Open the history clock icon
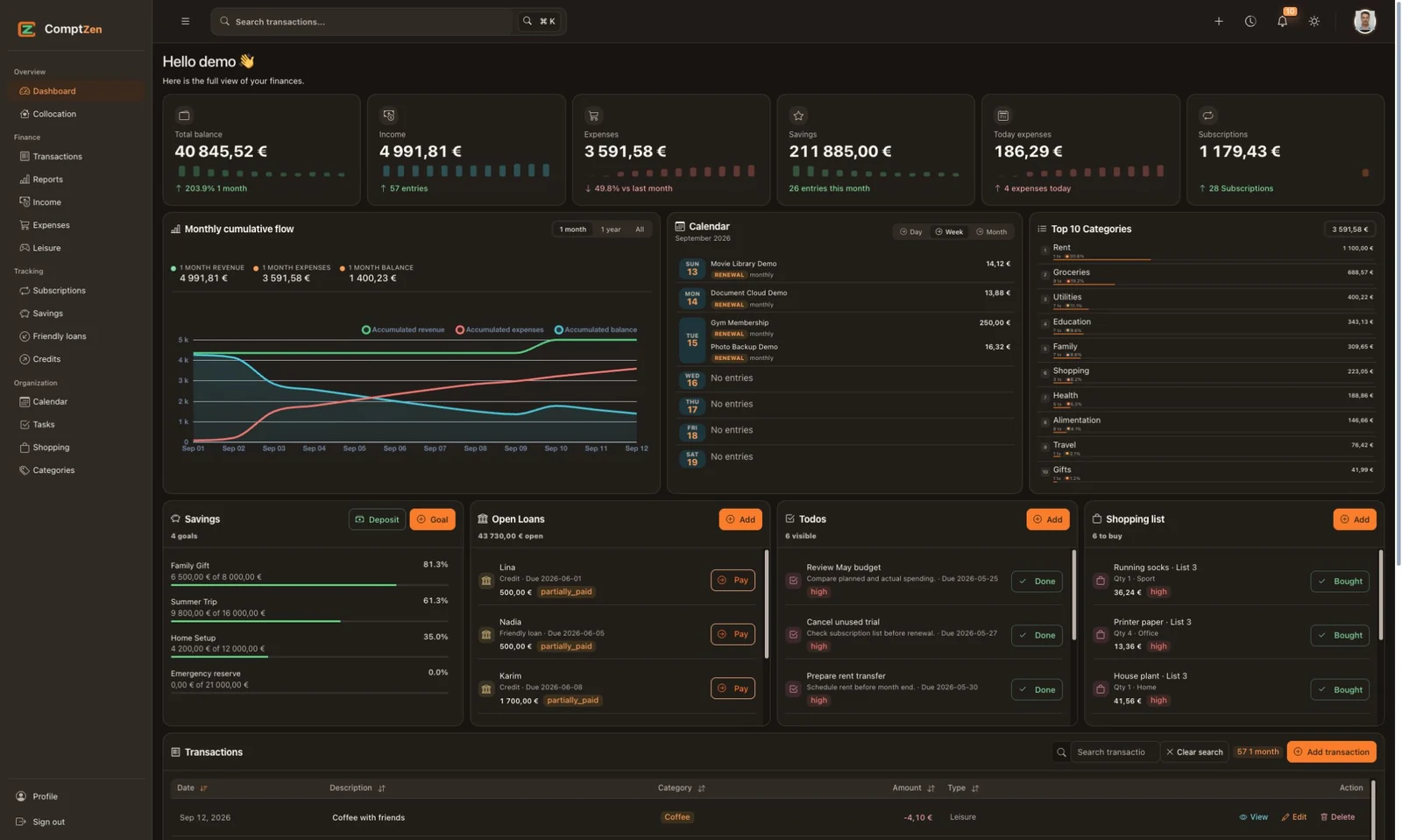Screen dimensions: 1402x840 [x=1250, y=21]
